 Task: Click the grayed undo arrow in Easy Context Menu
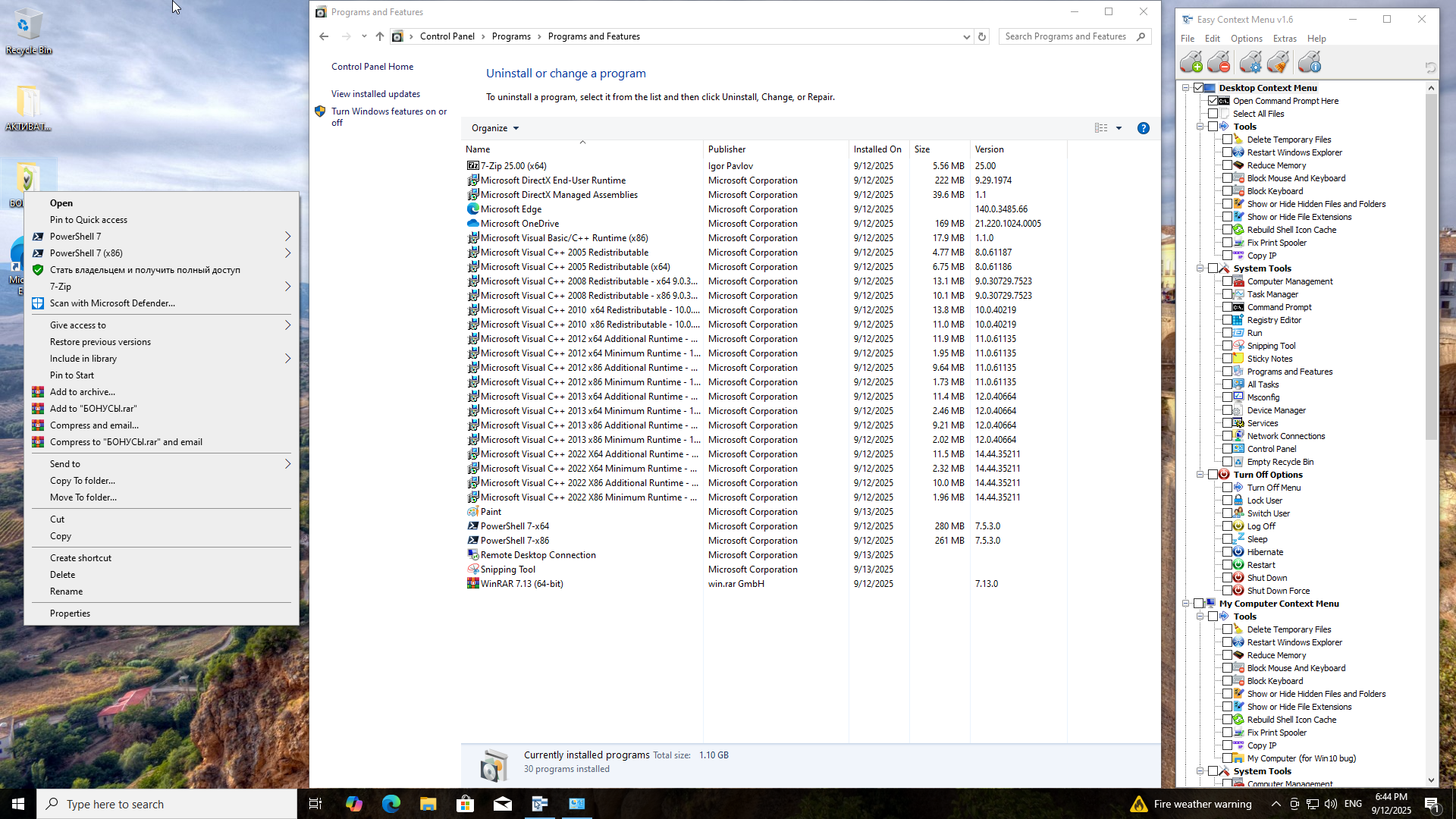coord(1430,67)
